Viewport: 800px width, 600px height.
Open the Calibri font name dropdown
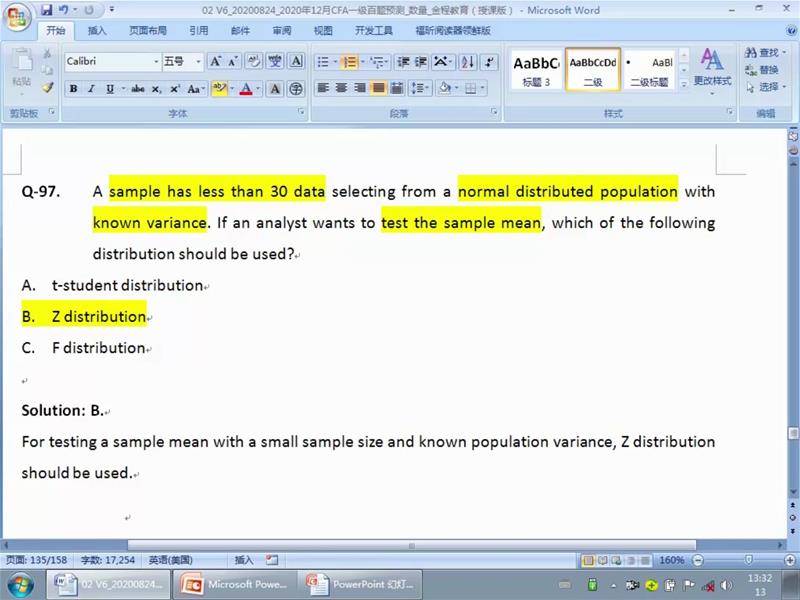(156, 62)
